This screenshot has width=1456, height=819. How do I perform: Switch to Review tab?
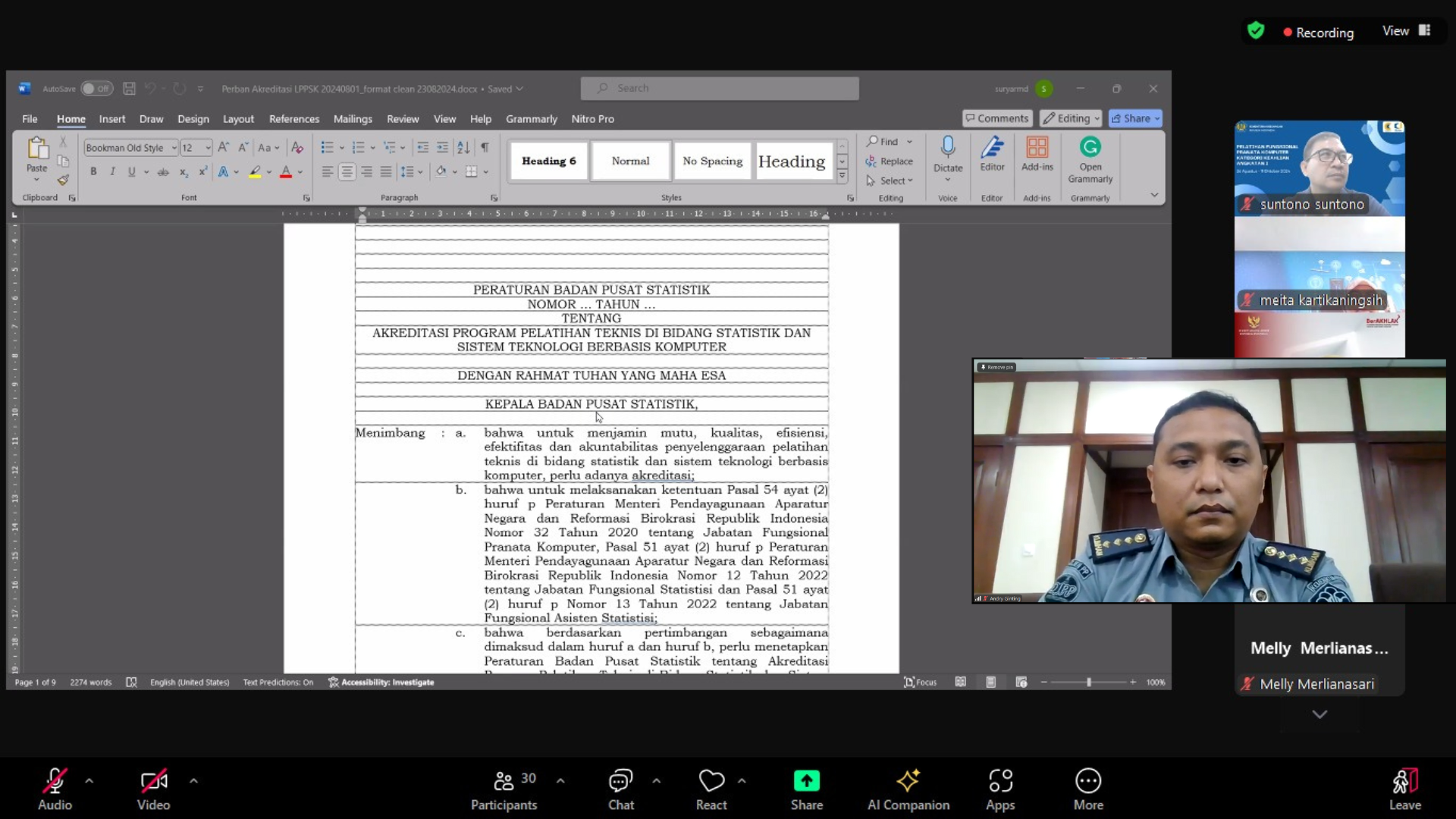[x=403, y=119]
